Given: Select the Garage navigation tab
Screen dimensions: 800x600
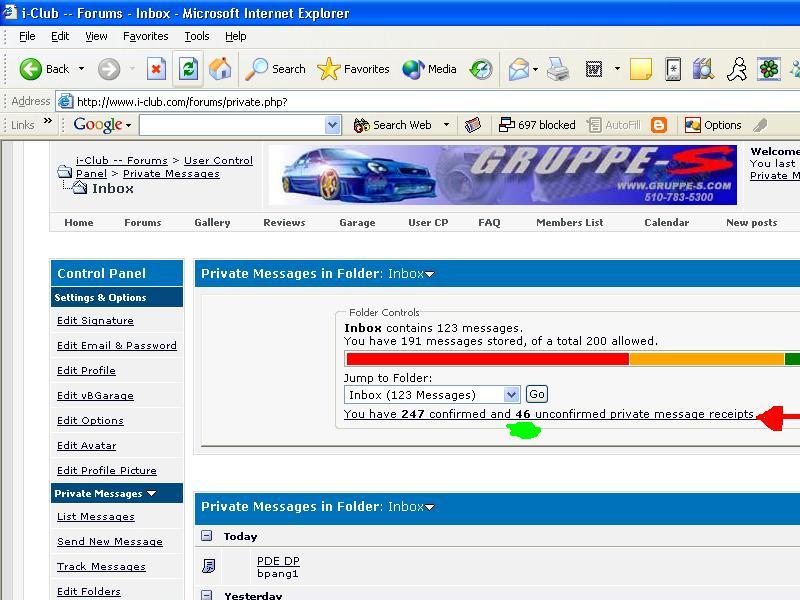Looking at the screenshot, I should tap(357, 222).
